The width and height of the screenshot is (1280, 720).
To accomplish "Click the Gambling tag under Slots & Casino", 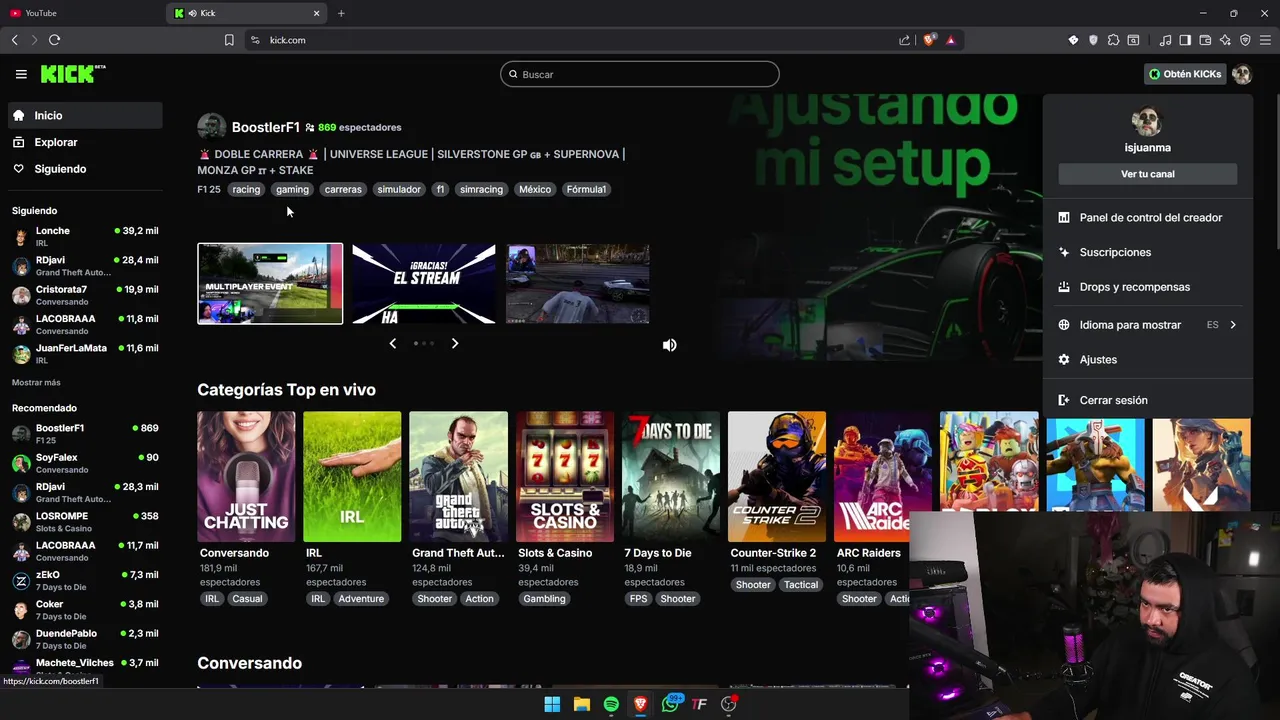I will (545, 599).
